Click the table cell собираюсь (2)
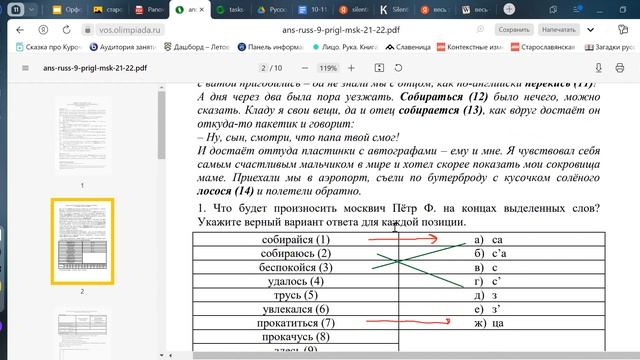Image resolution: width=640 pixels, height=360 pixels. (x=296, y=253)
